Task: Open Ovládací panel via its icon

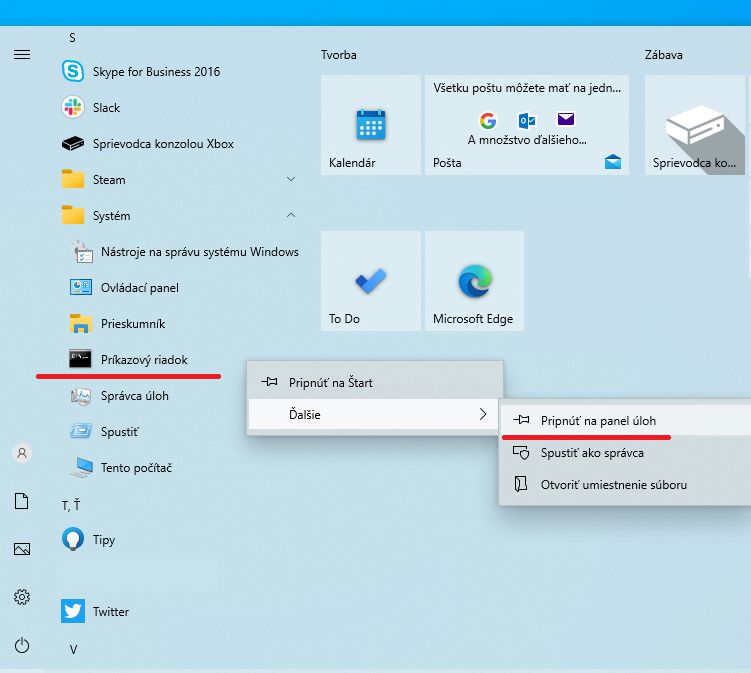Action: pyautogui.click(x=81, y=287)
